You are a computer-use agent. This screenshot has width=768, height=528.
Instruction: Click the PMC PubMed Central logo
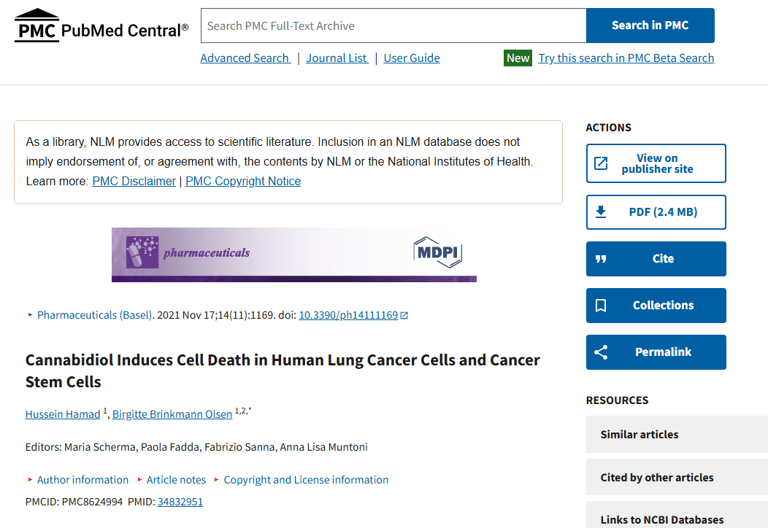pos(101,26)
